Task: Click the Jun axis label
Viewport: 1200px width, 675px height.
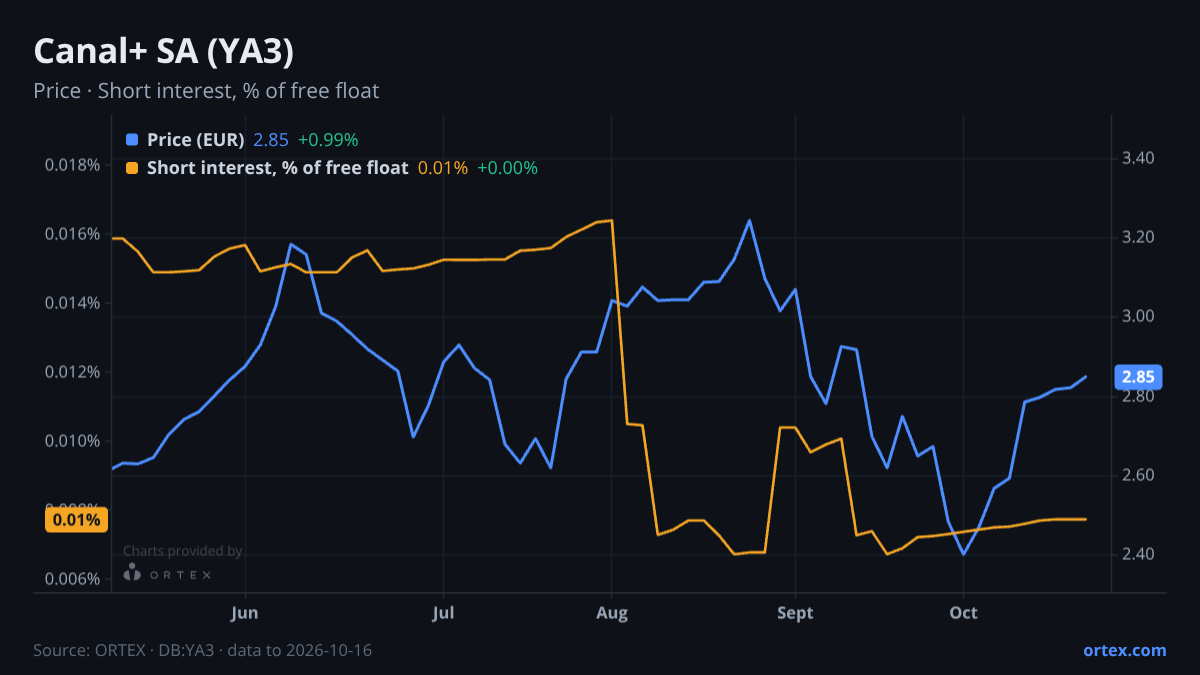Action: pyautogui.click(x=245, y=613)
